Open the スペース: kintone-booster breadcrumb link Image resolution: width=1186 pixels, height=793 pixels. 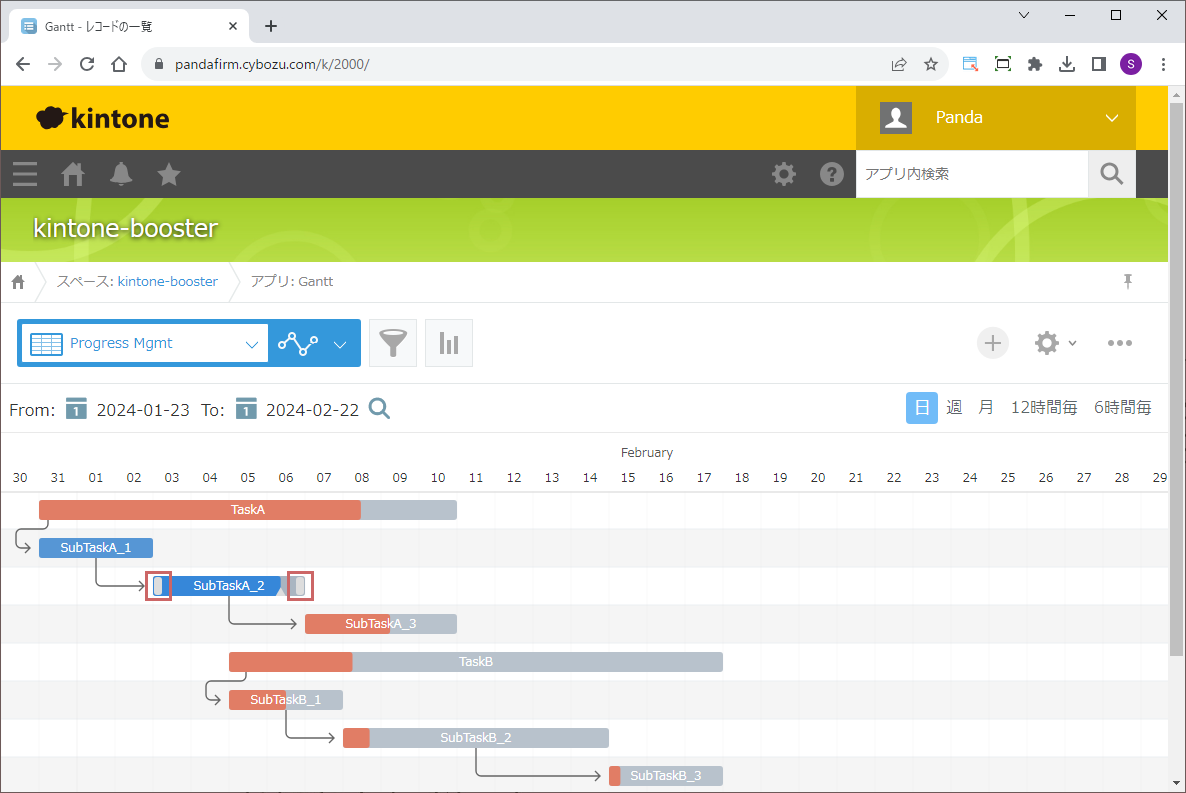137,282
